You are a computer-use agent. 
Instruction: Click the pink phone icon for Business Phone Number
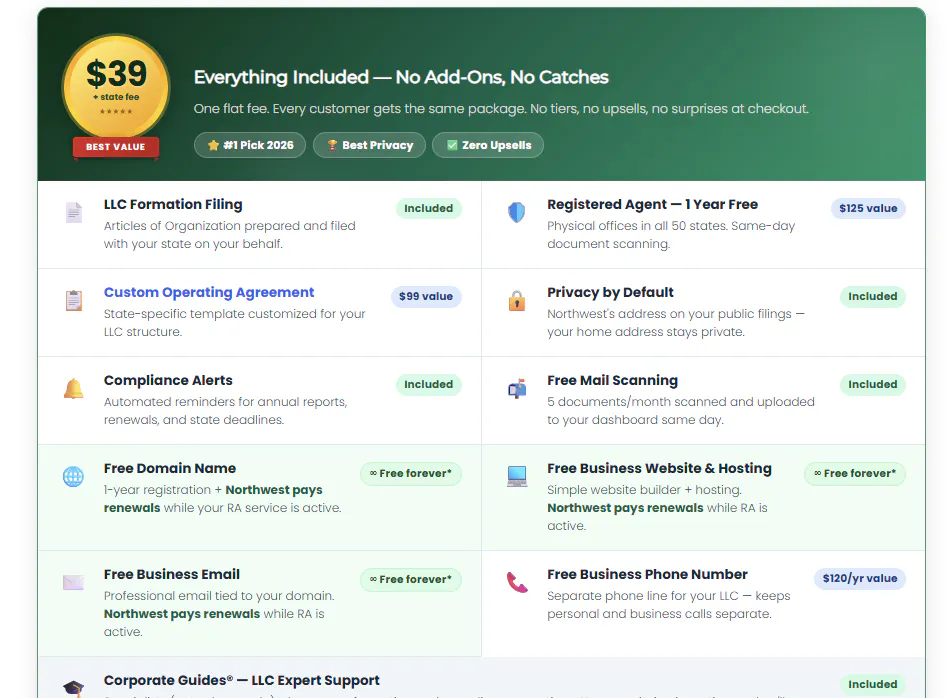[517, 582]
